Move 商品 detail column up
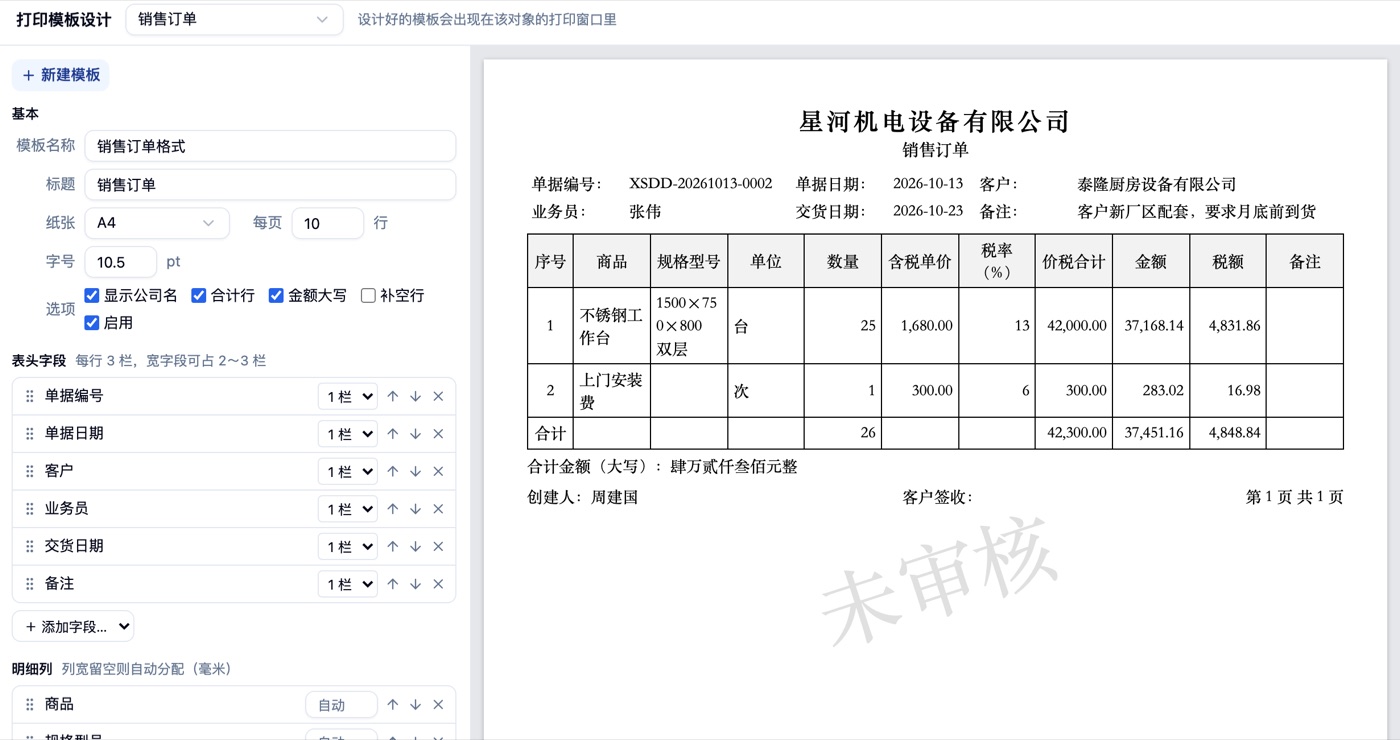 pos(393,705)
